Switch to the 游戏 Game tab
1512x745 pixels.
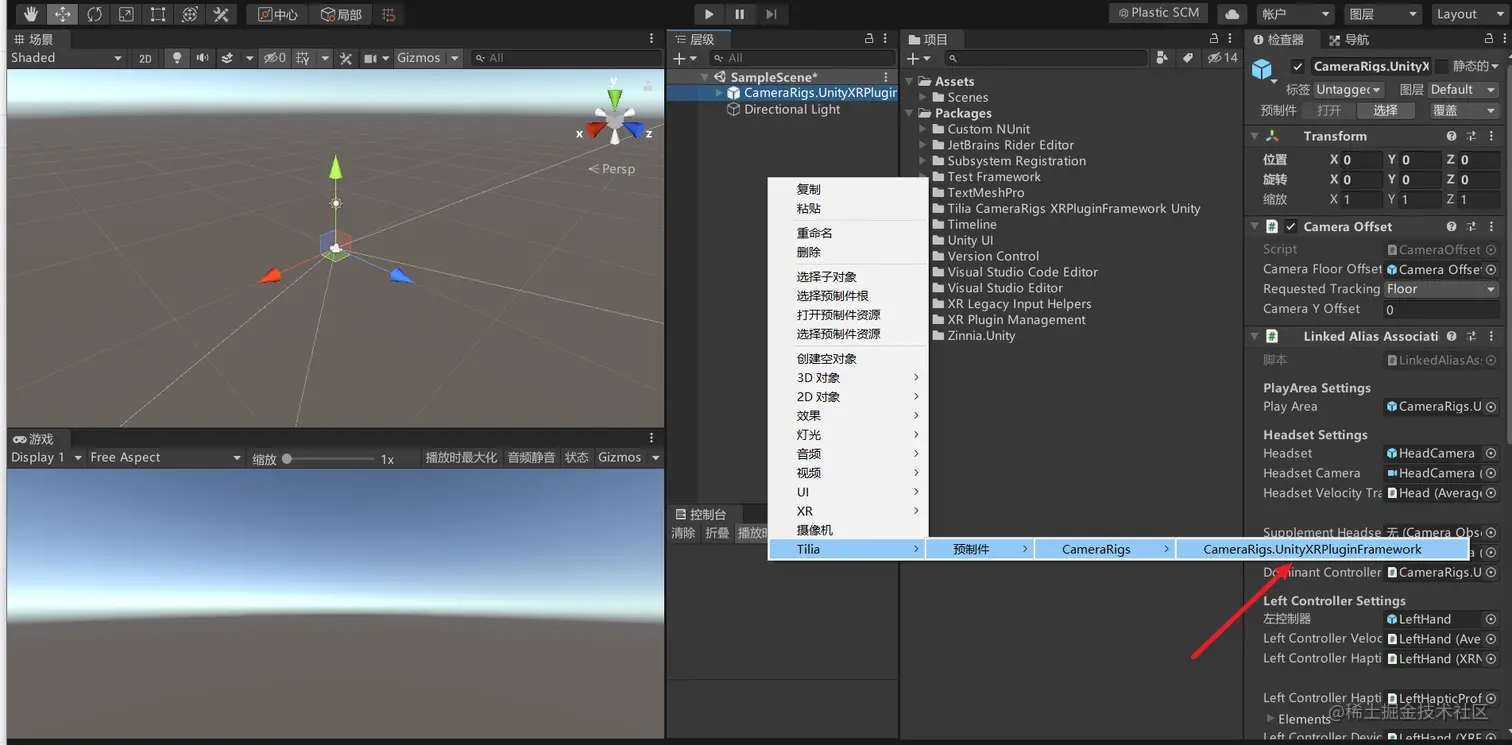pyautogui.click(x=34, y=439)
